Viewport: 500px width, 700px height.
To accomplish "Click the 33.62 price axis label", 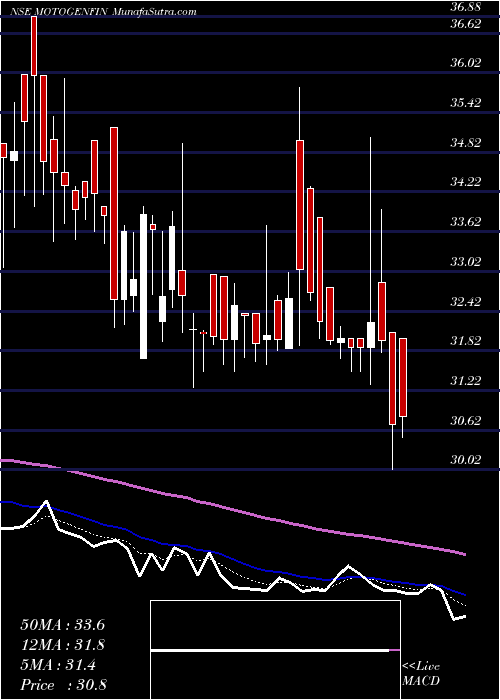I will (465, 221).
